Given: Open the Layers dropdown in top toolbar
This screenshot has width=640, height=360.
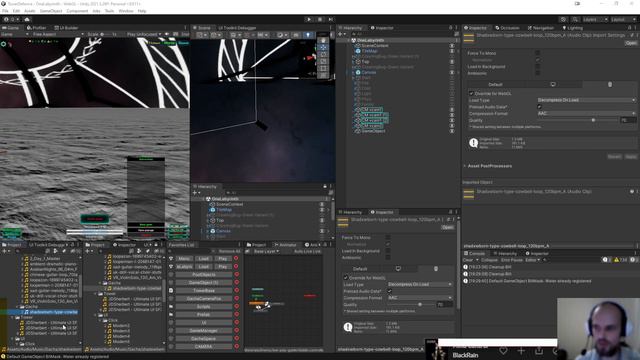Looking at the screenshot, I should point(595,19).
